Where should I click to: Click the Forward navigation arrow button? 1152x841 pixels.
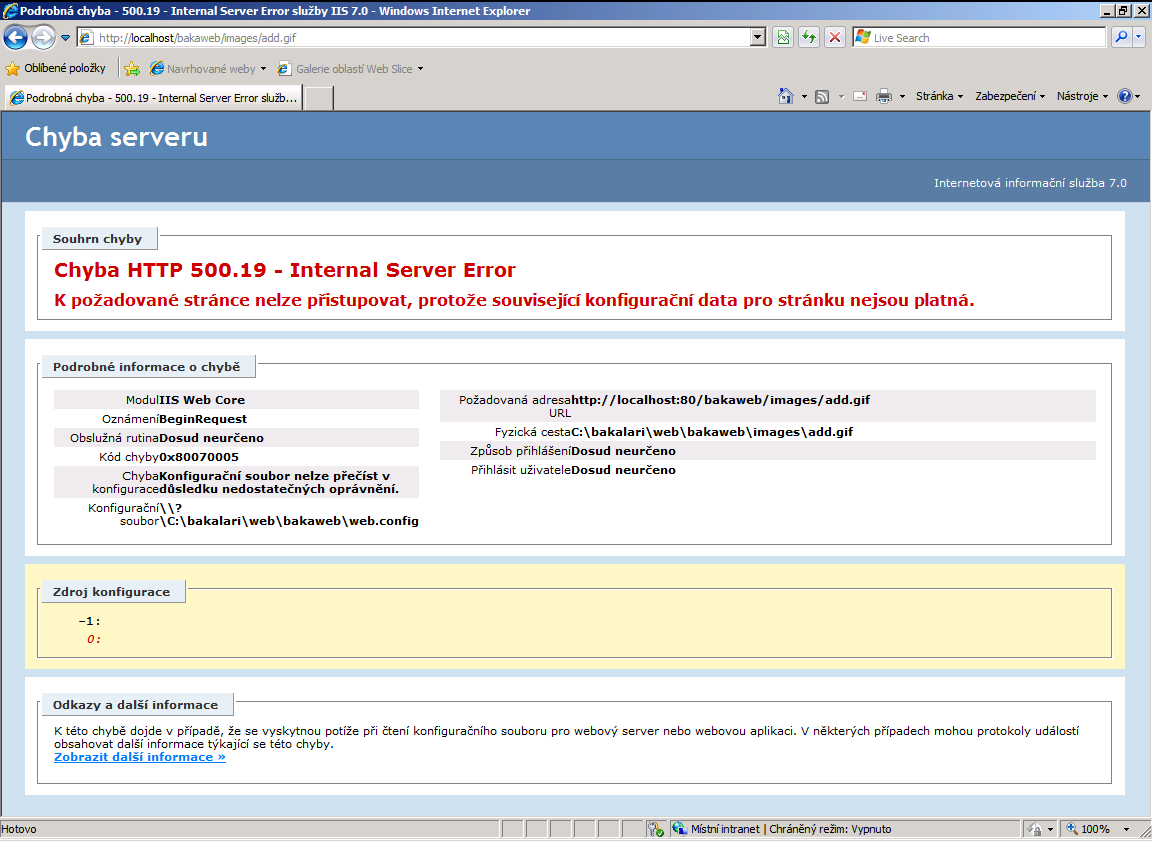43,37
